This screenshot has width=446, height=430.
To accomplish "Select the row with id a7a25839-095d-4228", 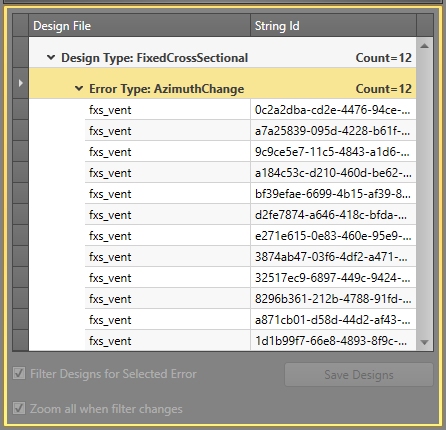I will point(250,131).
